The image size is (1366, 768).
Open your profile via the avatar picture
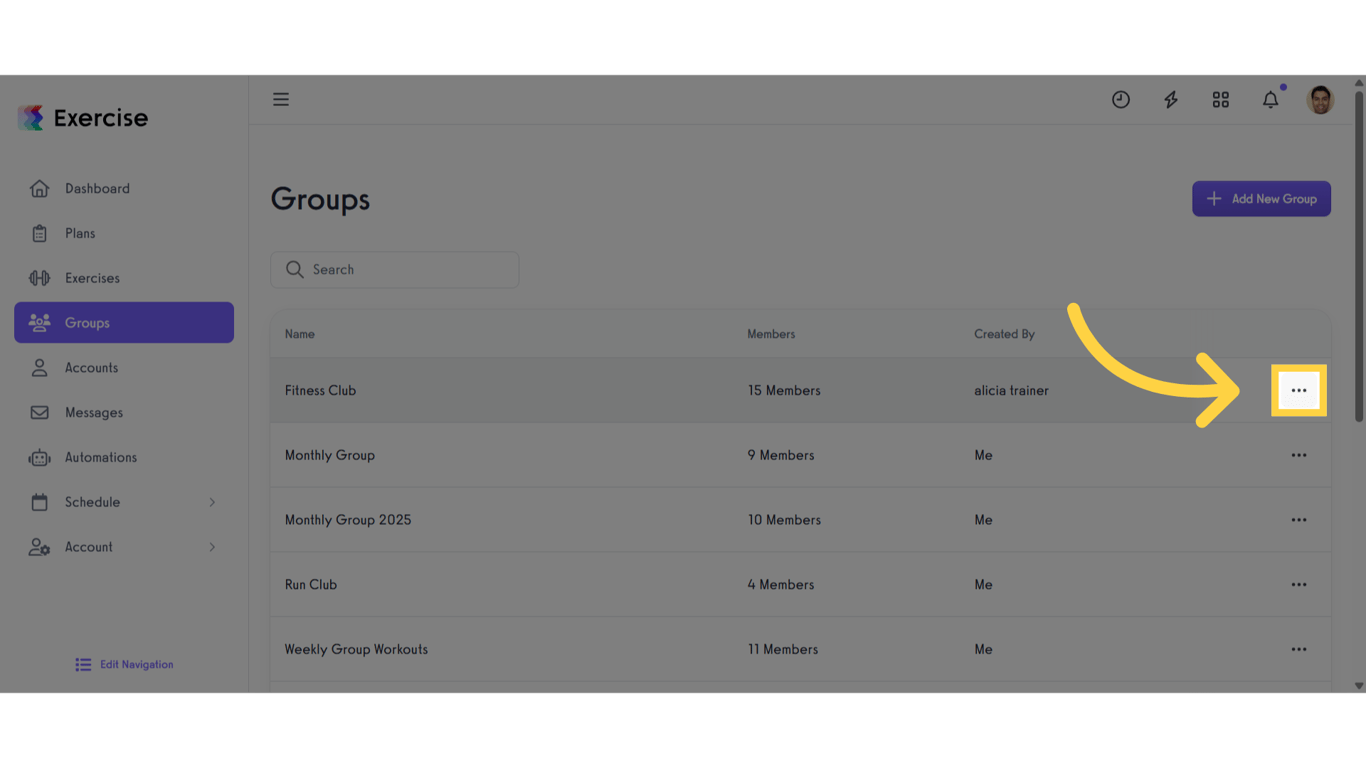1320,99
